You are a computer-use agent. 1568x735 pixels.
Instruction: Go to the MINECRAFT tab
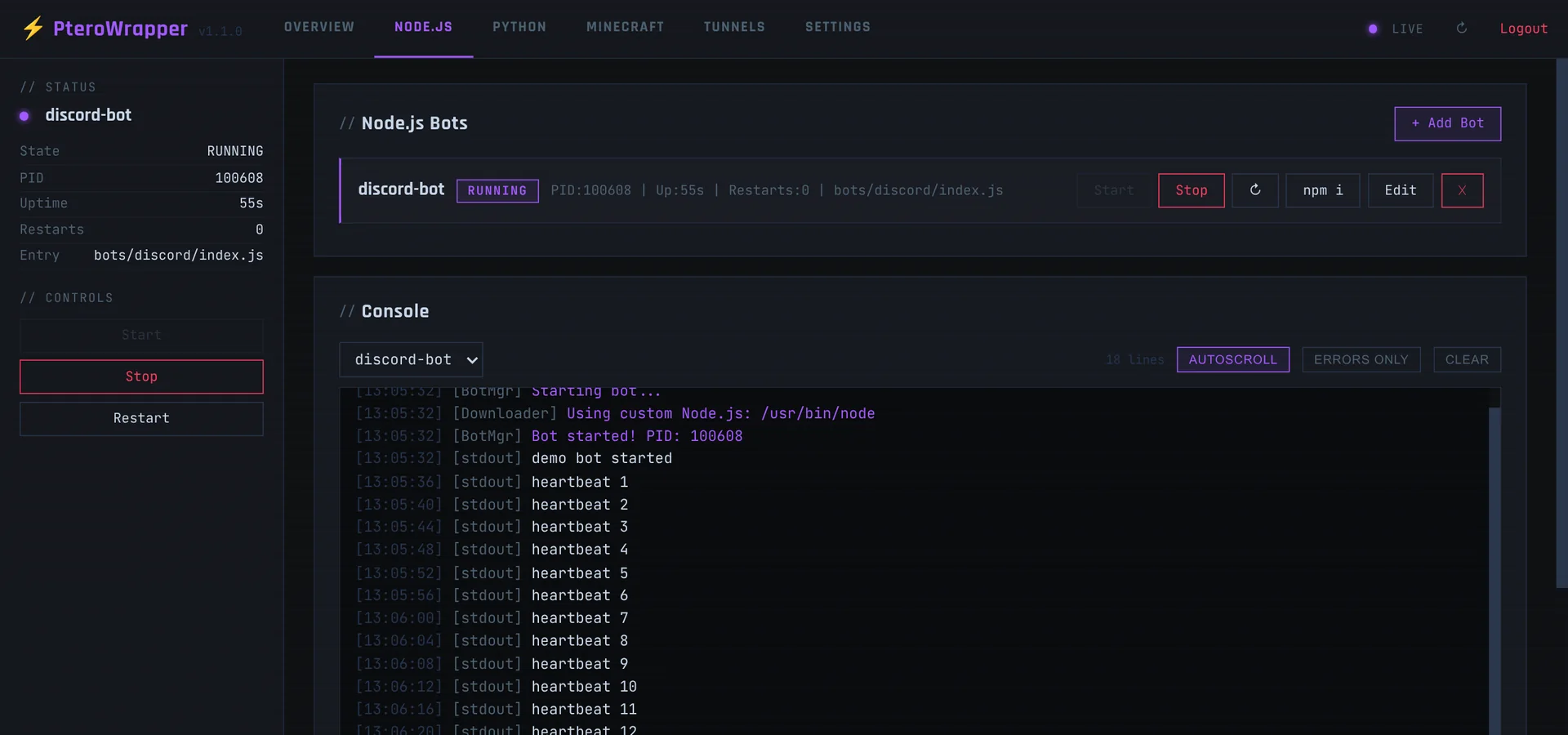625,27
